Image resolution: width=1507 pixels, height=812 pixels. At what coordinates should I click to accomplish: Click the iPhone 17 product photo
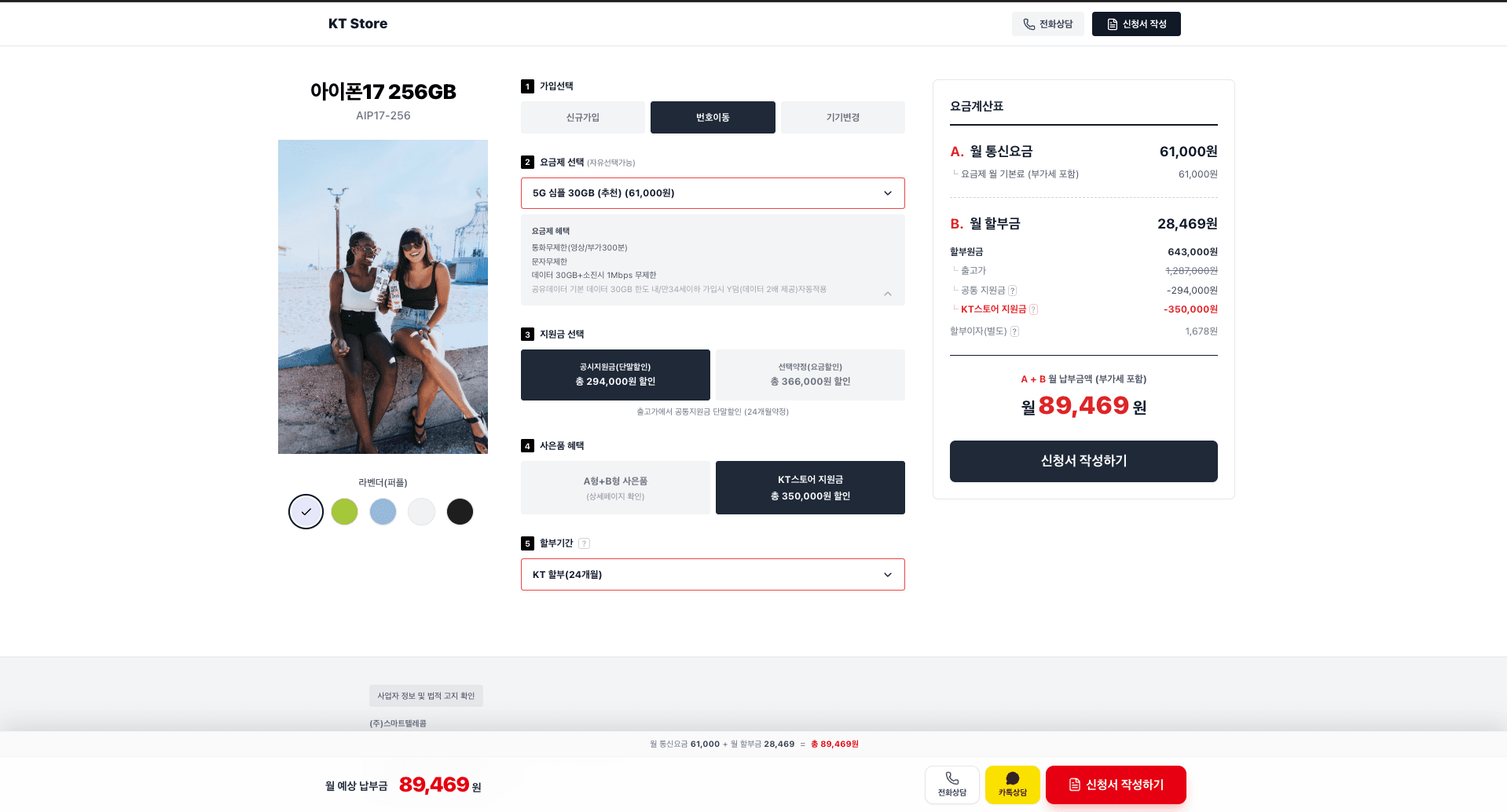point(383,297)
